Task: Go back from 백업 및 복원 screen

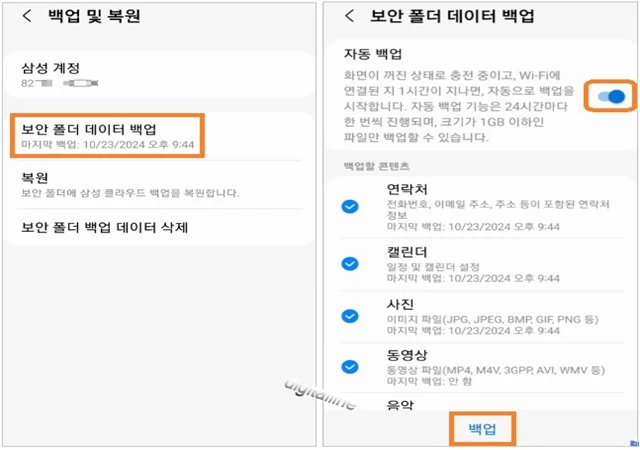Action: tap(27, 16)
